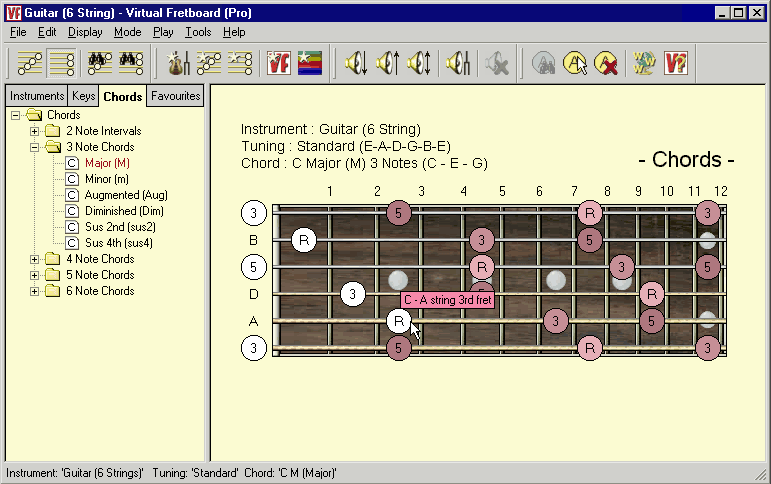Viewport: 771px width, 484px height.
Task: Click the WWW web link icon
Action: 641,64
